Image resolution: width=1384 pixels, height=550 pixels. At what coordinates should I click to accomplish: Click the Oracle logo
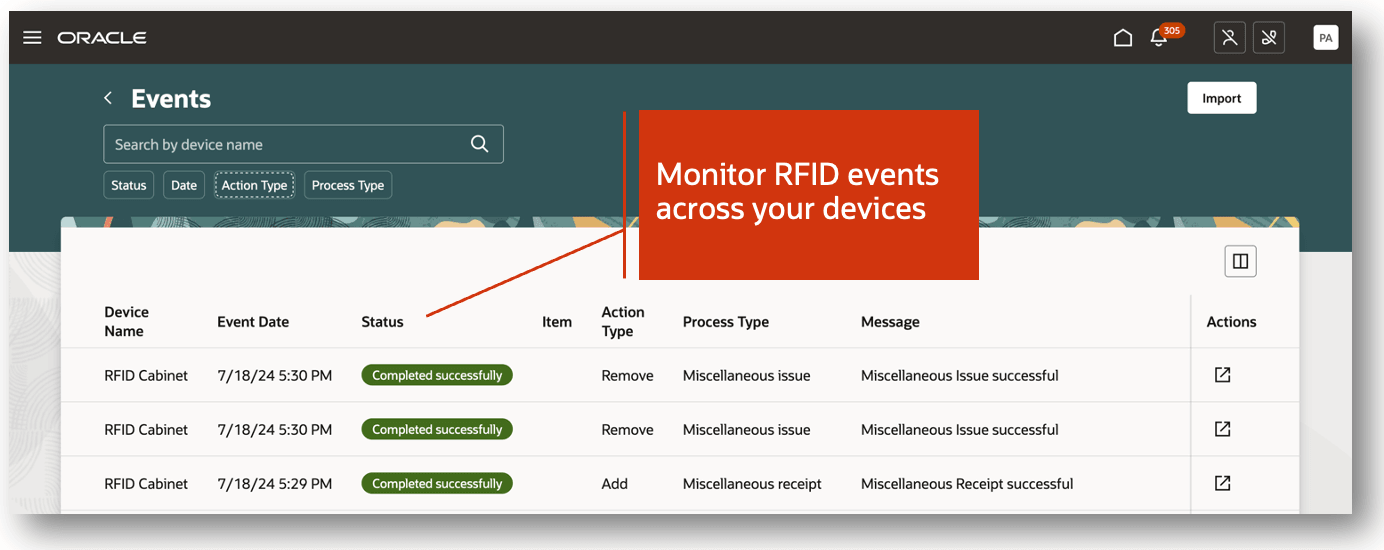pos(102,38)
